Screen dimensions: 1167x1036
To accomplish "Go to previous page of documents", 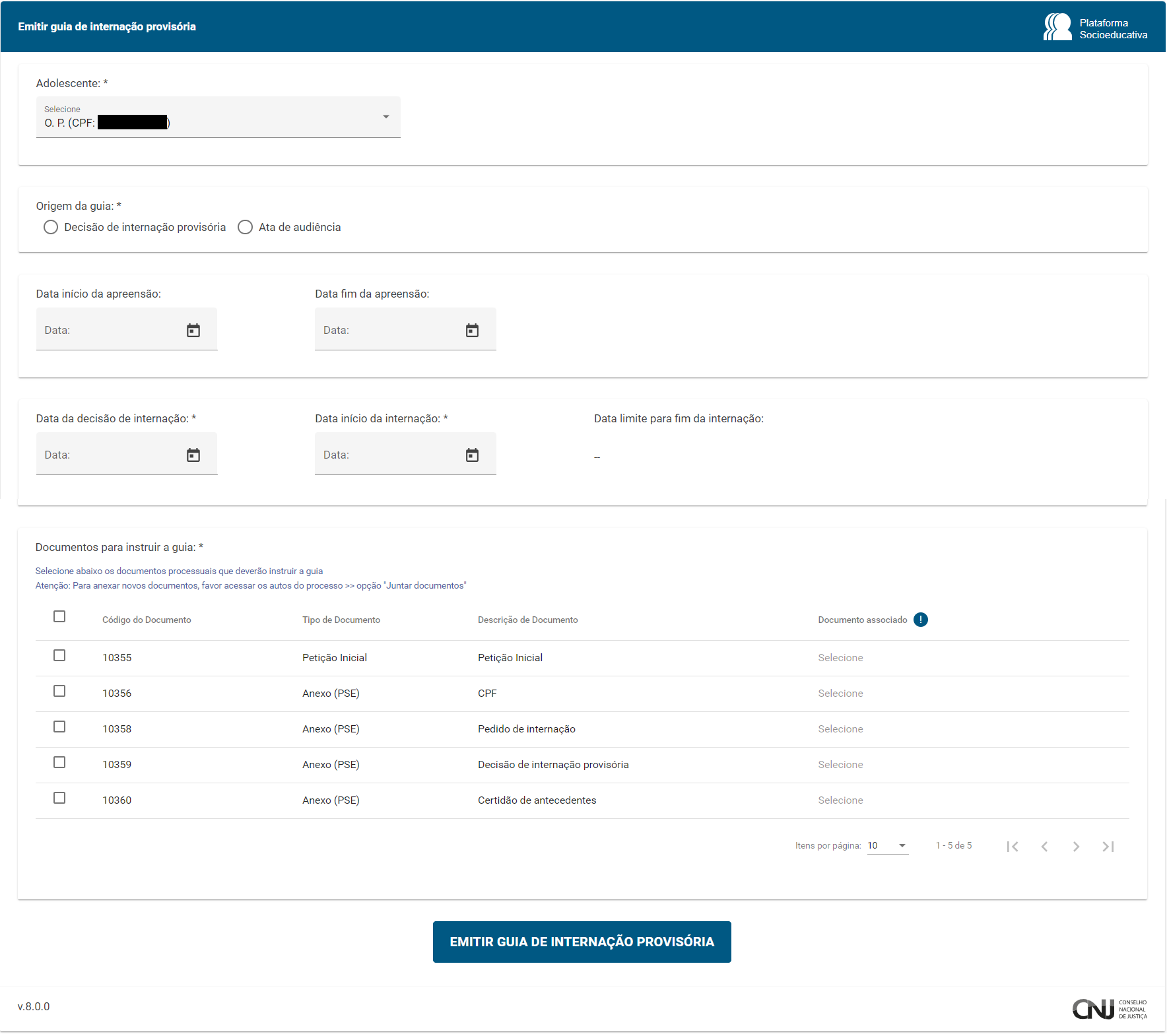I will click(x=1044, y=846).
